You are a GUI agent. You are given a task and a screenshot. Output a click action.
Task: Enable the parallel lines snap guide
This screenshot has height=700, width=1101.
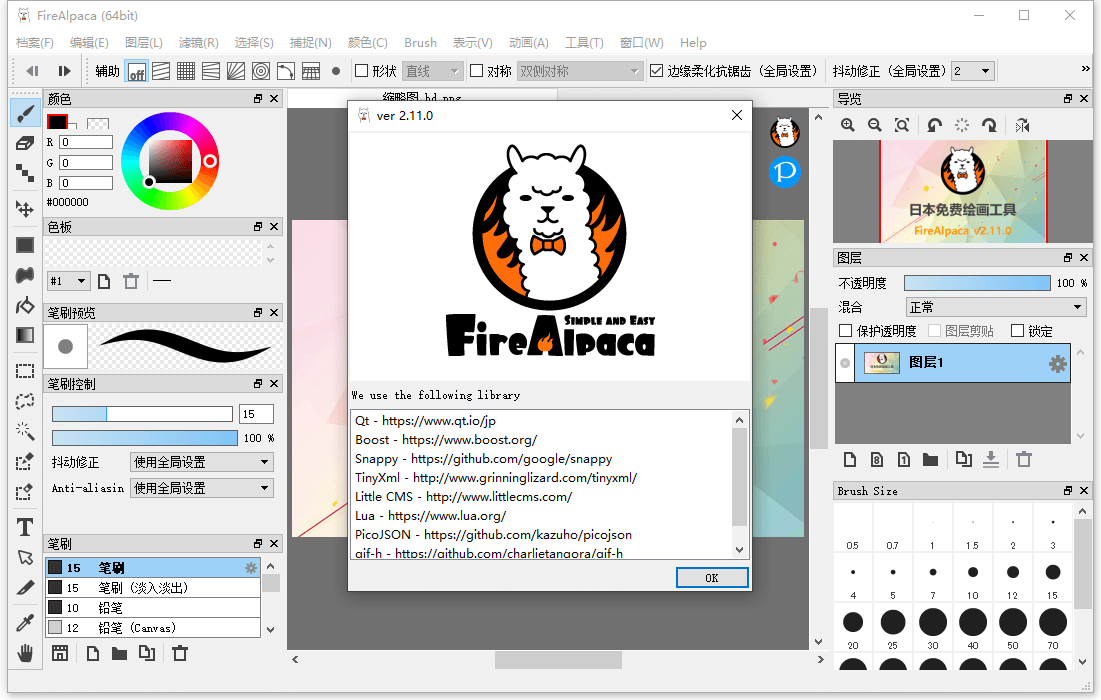[161, 71]
